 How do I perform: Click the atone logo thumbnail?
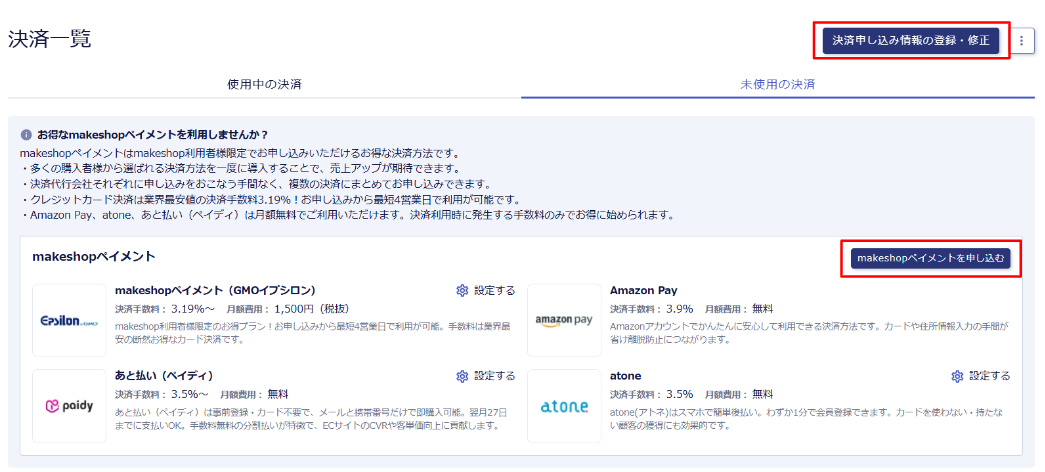(564, 406)
